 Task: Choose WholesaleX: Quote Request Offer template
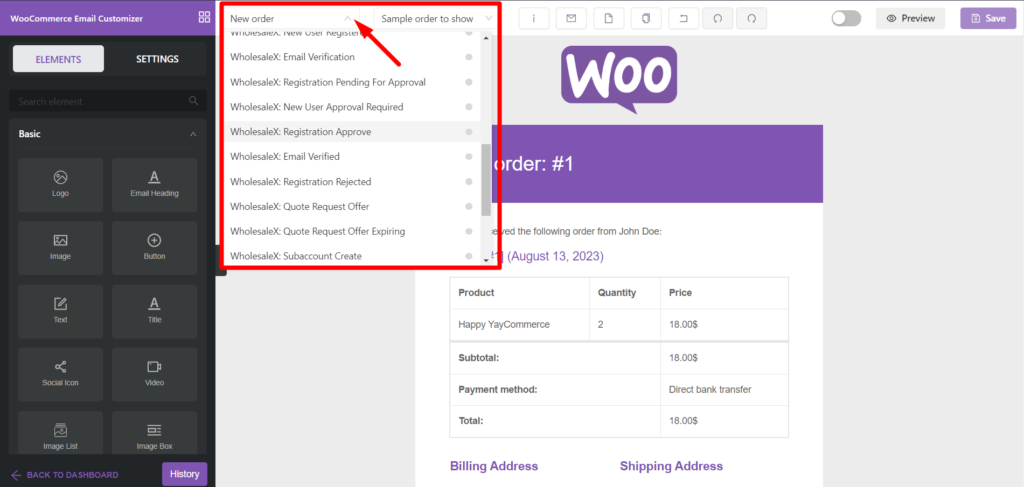point(351,206)
